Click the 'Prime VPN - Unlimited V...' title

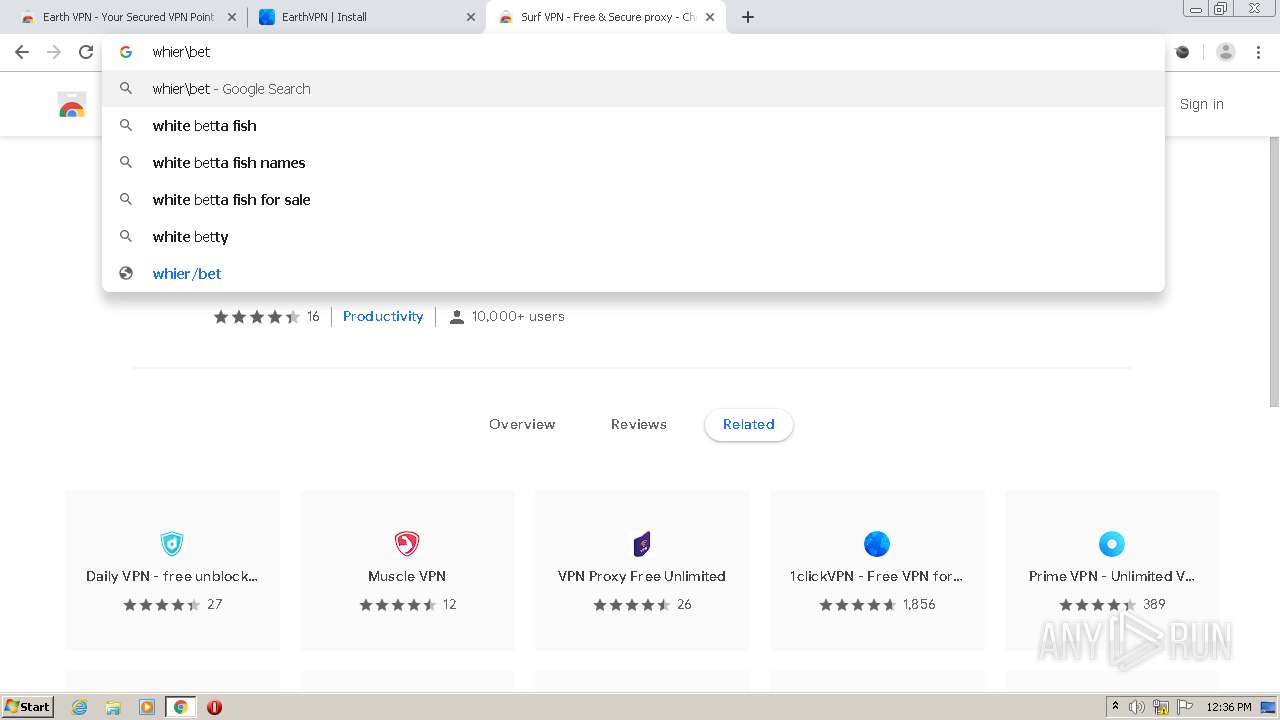pyautogui.click(x=1112, y=576)
